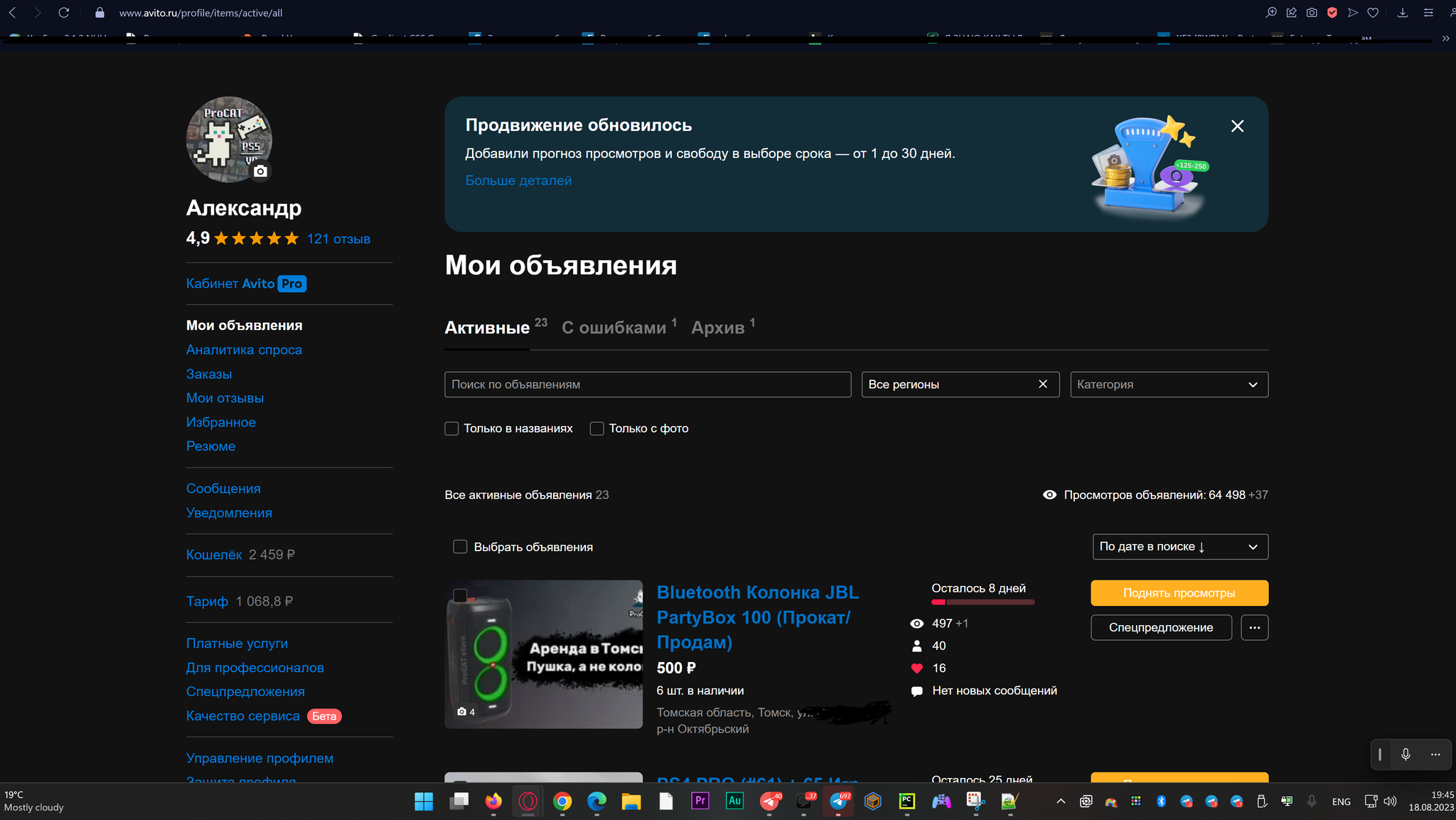This screenshot has width=1456, height=820.
Task: Click the send flow arrow icon
Action: pos(1353,13)
